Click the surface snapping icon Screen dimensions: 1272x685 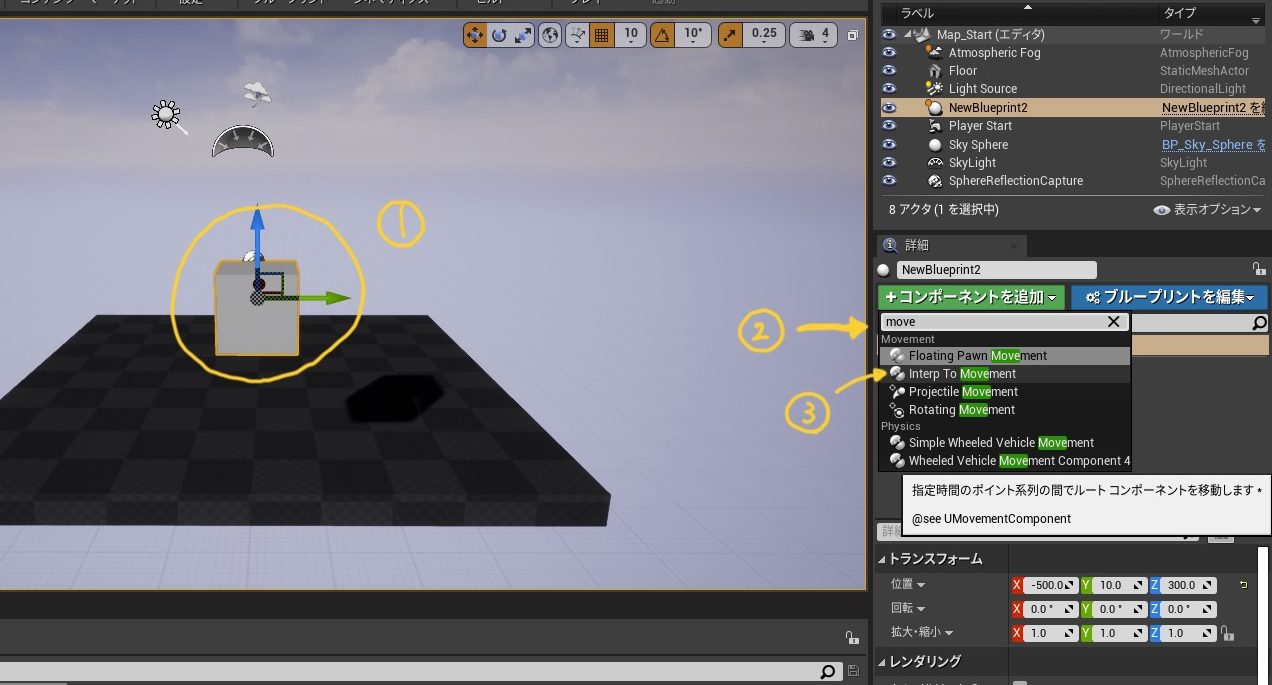point(578,35)
